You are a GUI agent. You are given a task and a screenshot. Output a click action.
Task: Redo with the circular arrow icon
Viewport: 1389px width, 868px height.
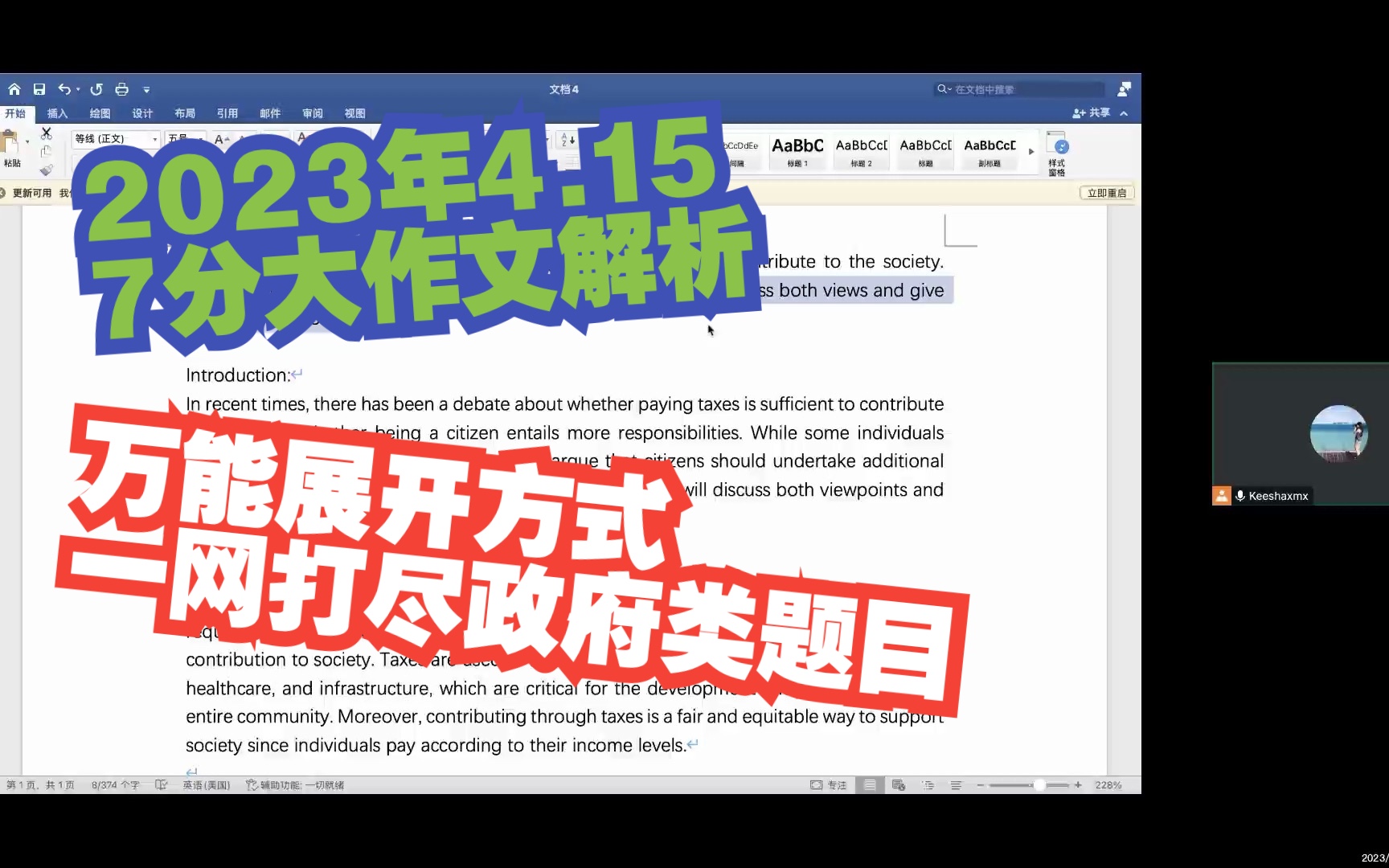tap(96, 89)
